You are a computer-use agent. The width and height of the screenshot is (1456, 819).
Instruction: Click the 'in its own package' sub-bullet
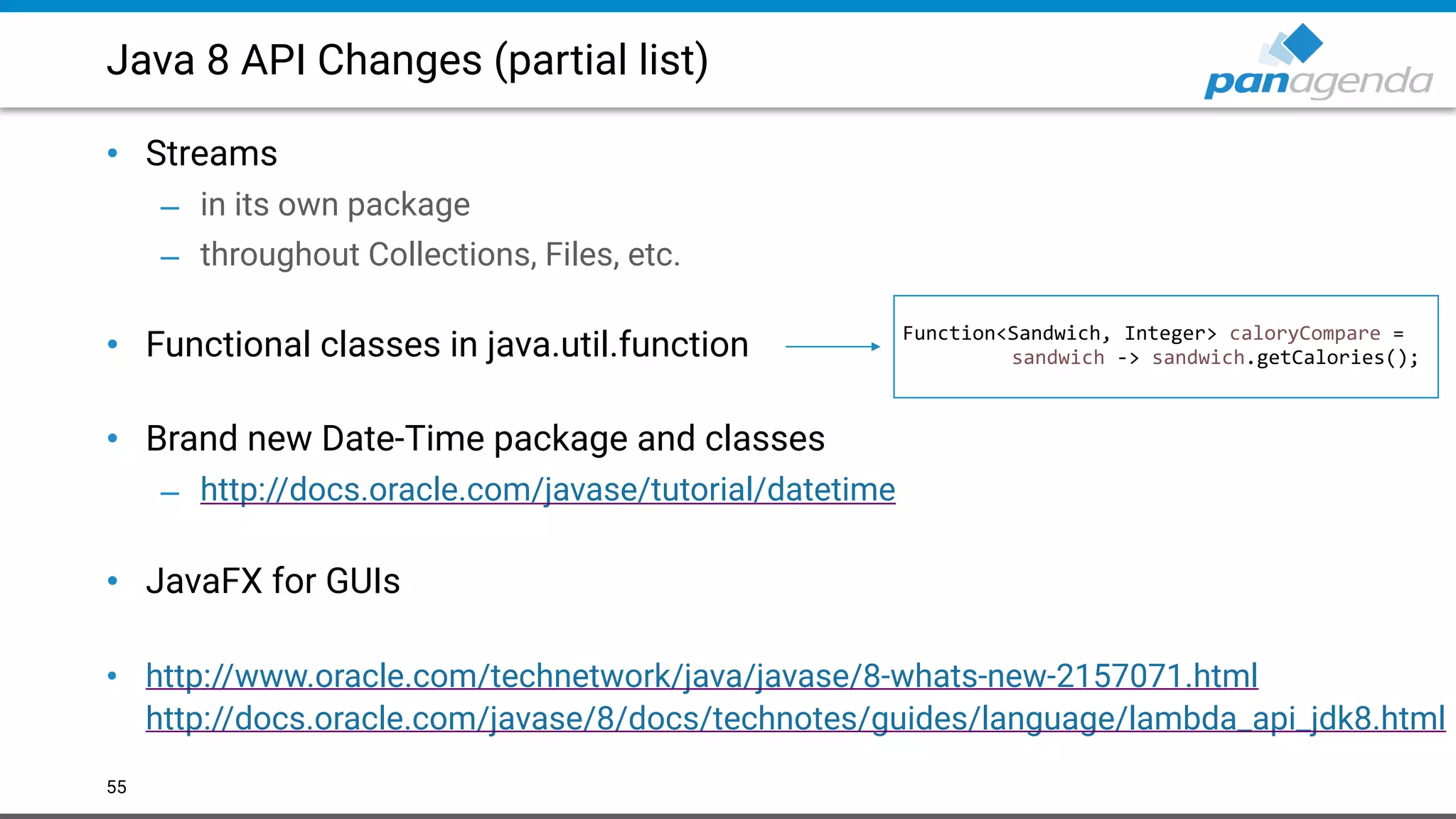pyautogui.click(x=335, y=205)
